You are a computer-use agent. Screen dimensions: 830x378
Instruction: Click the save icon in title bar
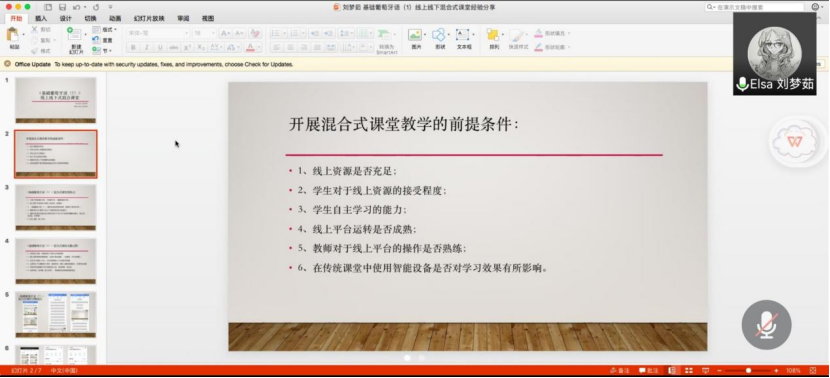pos(62,7)
